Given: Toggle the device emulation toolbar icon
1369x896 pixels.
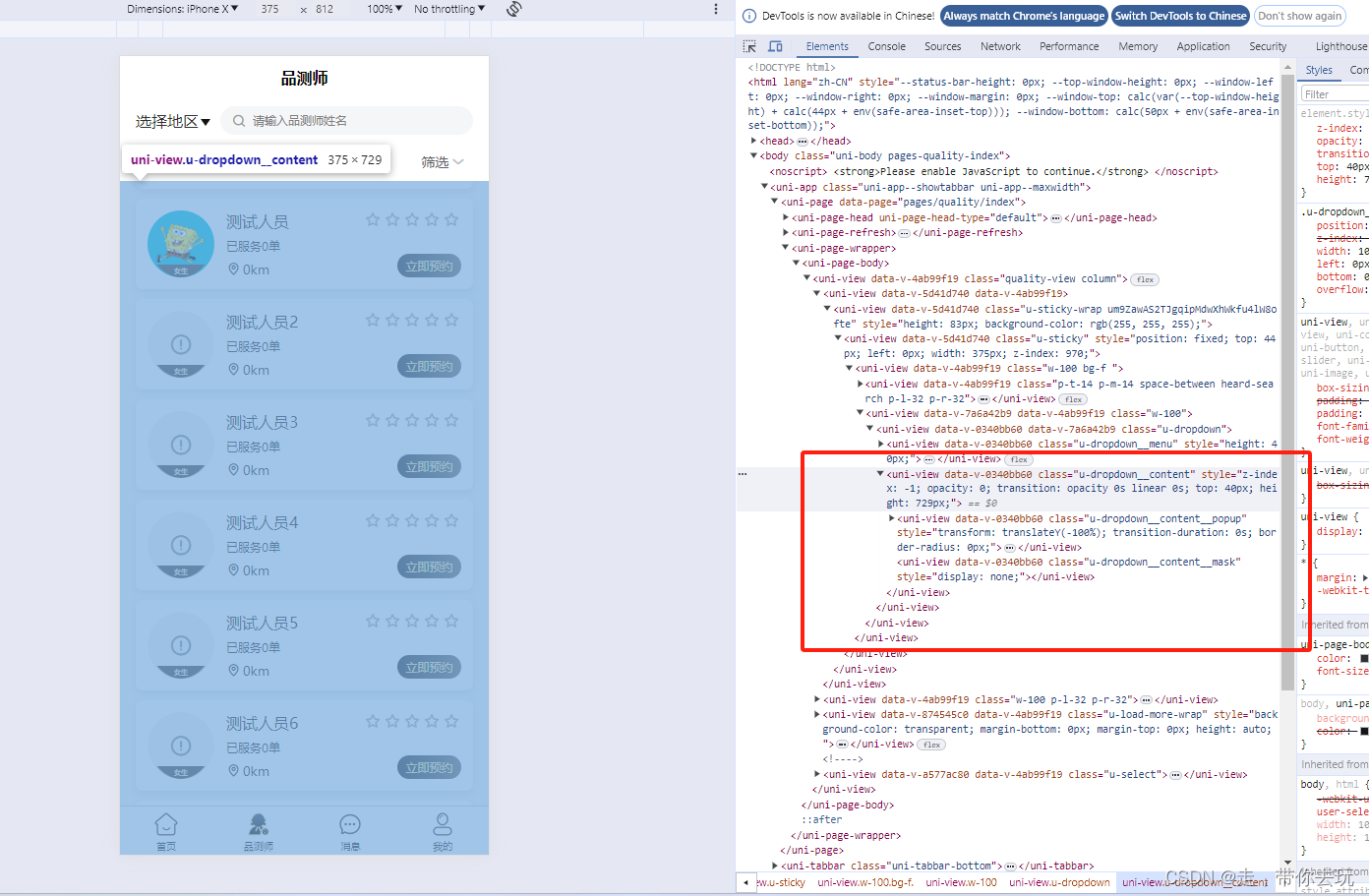Looking at the screenshot, I should pos(773,45).
